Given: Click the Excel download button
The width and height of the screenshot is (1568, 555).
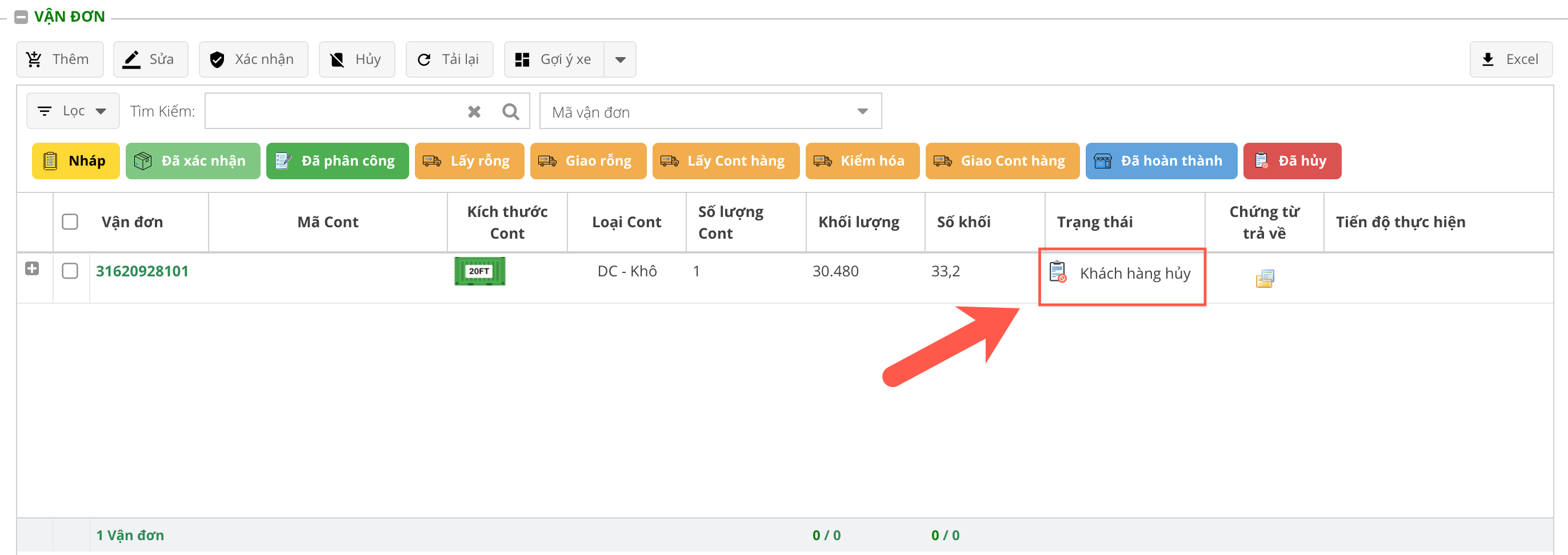Looking at the screenshot, I should point(1510,59).
